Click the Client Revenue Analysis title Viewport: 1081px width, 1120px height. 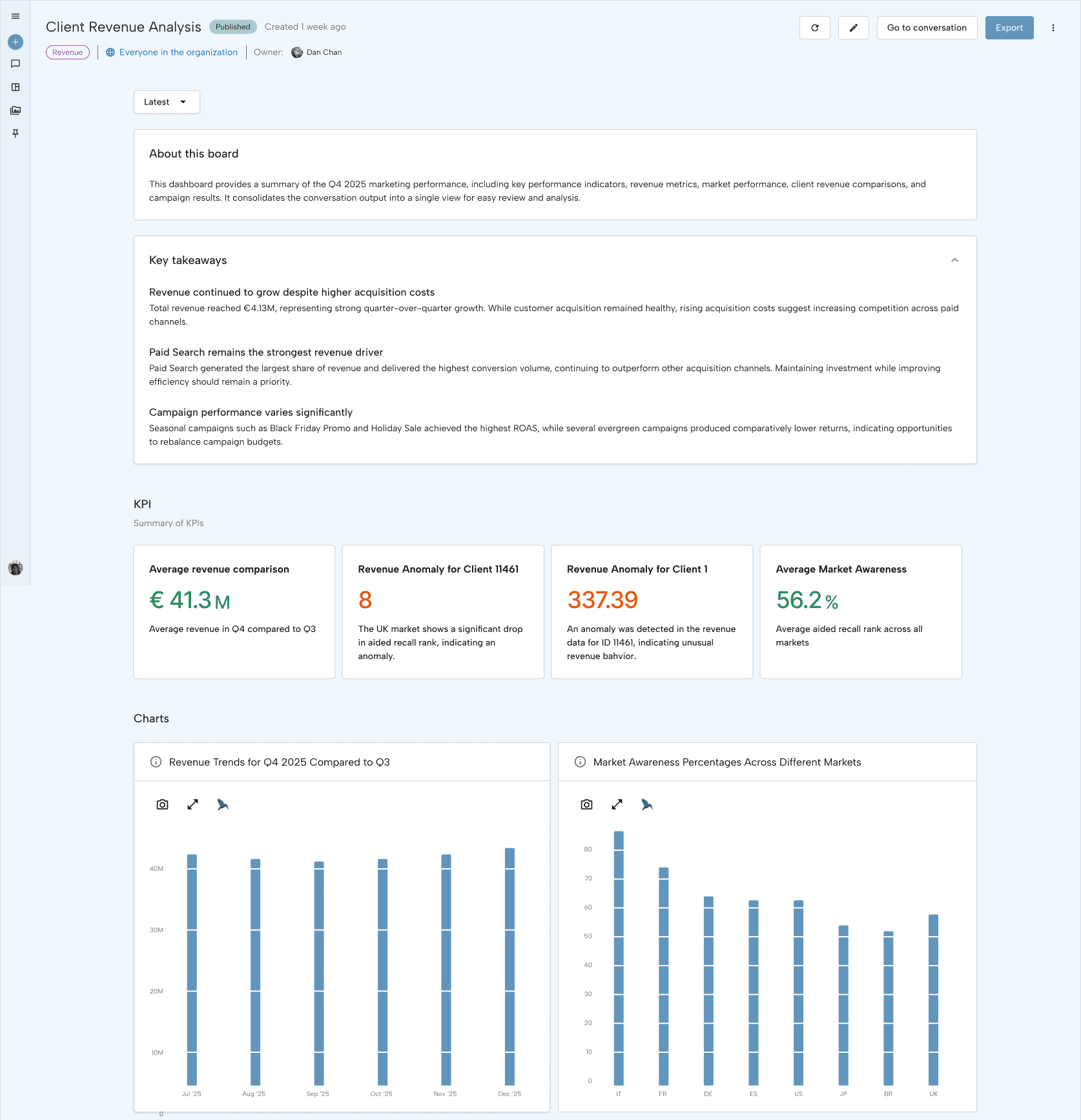click(x=123, y=27)
